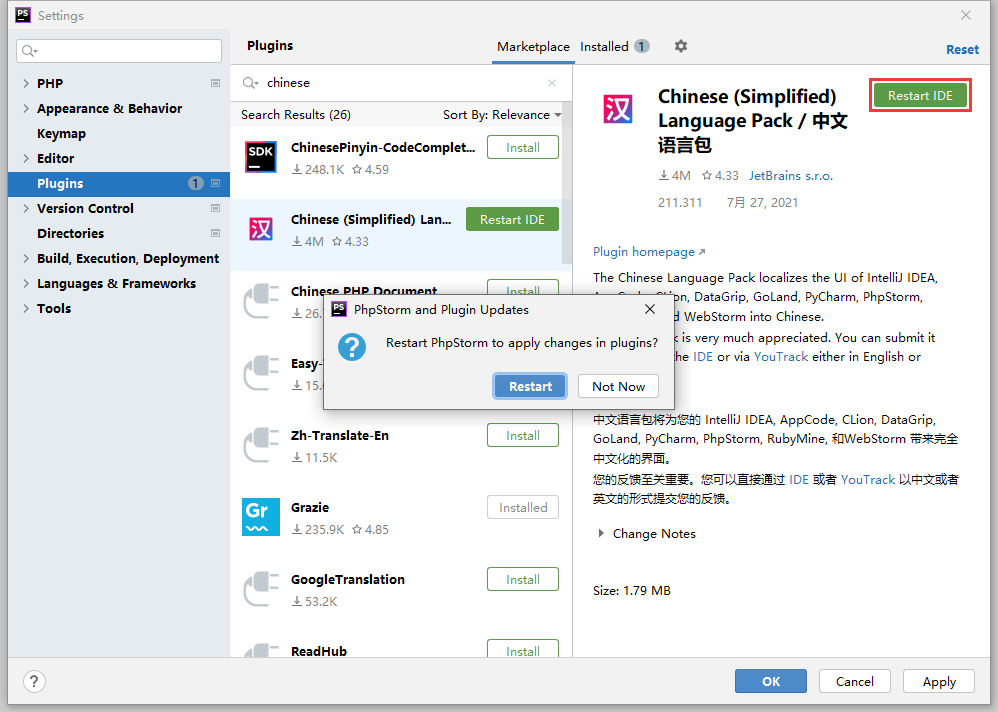
Task: Click the search magnifier in settings search box
Action: coord(29,51)
